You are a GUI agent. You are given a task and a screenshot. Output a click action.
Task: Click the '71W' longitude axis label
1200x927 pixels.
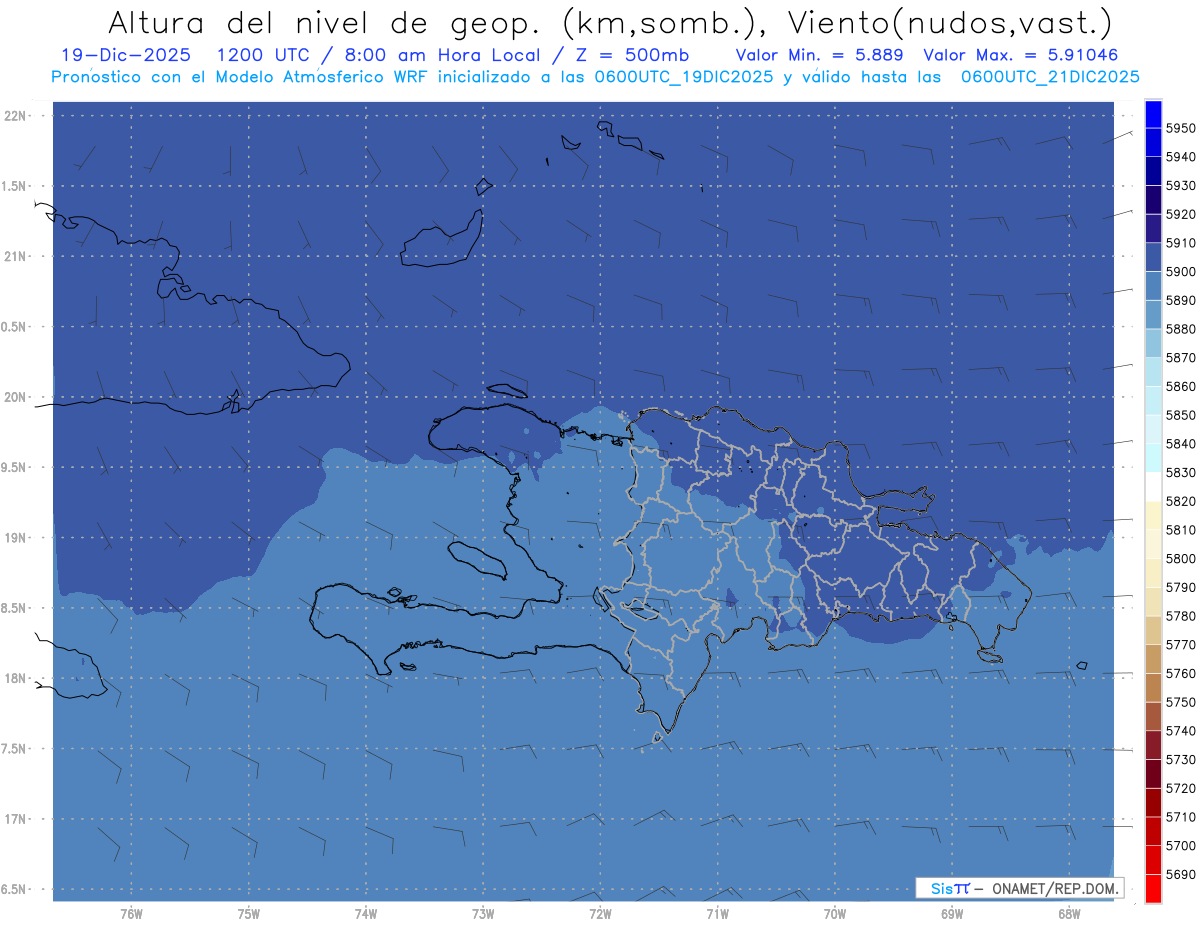pos(717,913)
